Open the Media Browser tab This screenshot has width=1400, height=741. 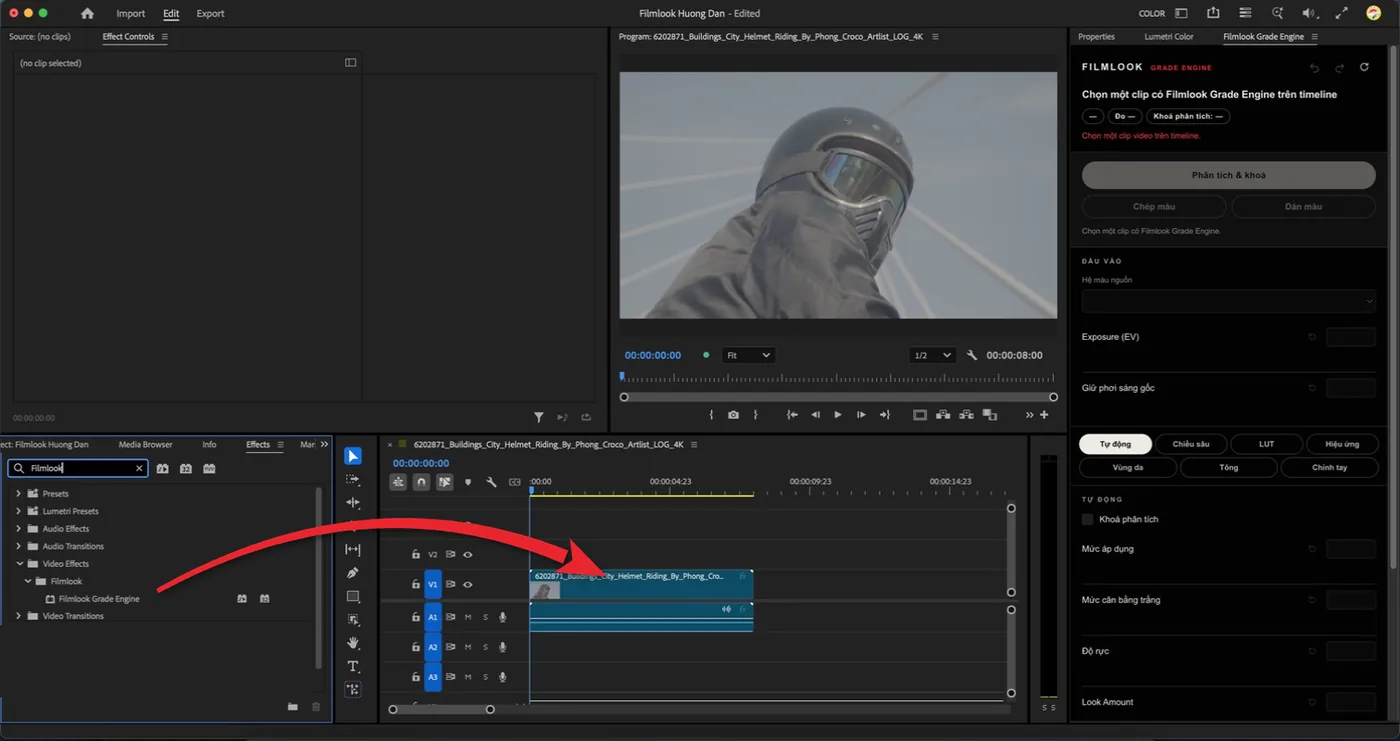[145, 444]
